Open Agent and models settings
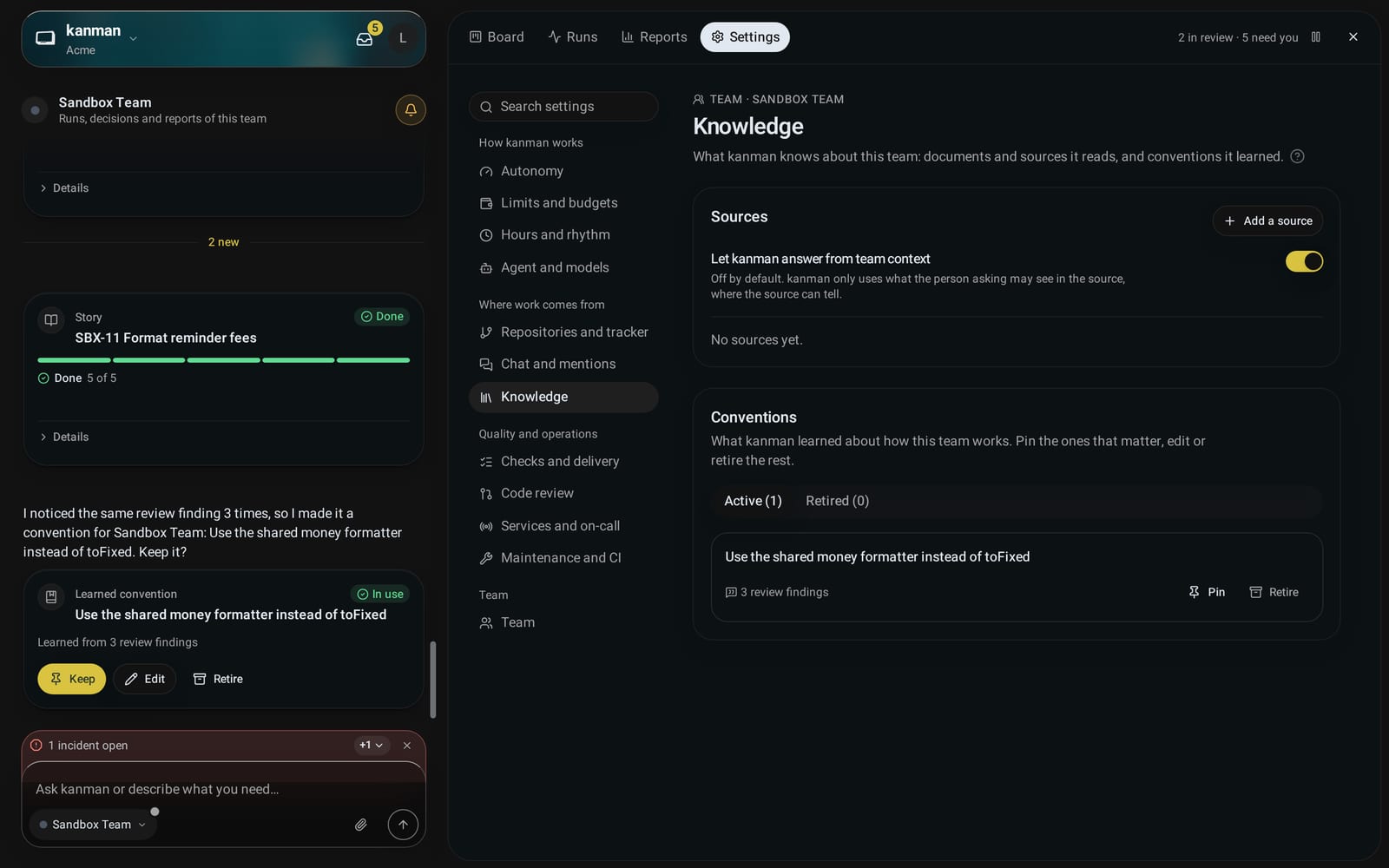 click(563, 267)
